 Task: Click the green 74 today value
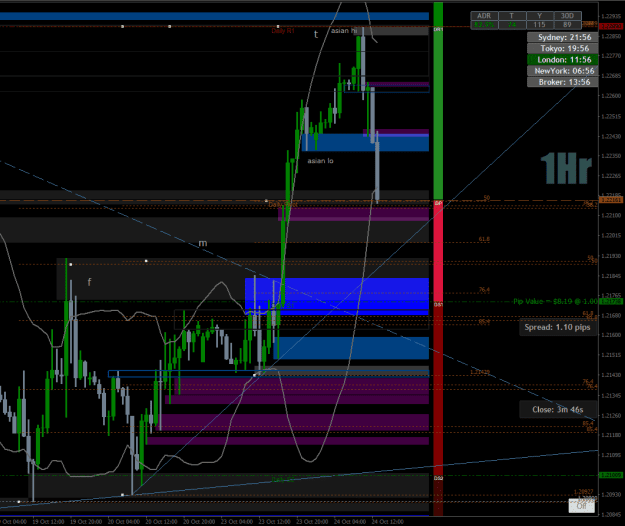click(x=512, y=25)
